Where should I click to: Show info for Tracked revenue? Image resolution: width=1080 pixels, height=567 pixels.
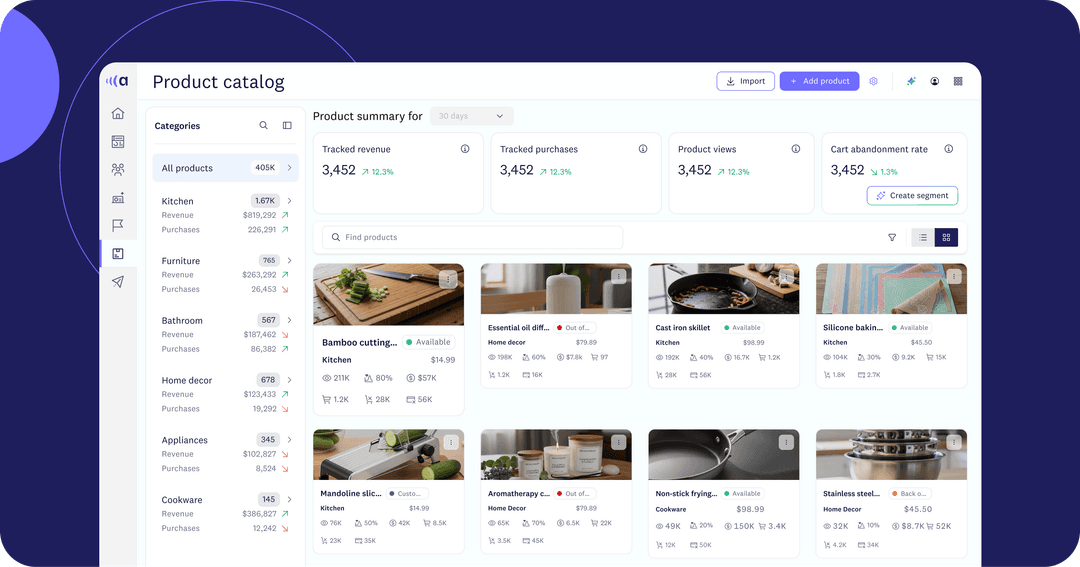(465, 149)
